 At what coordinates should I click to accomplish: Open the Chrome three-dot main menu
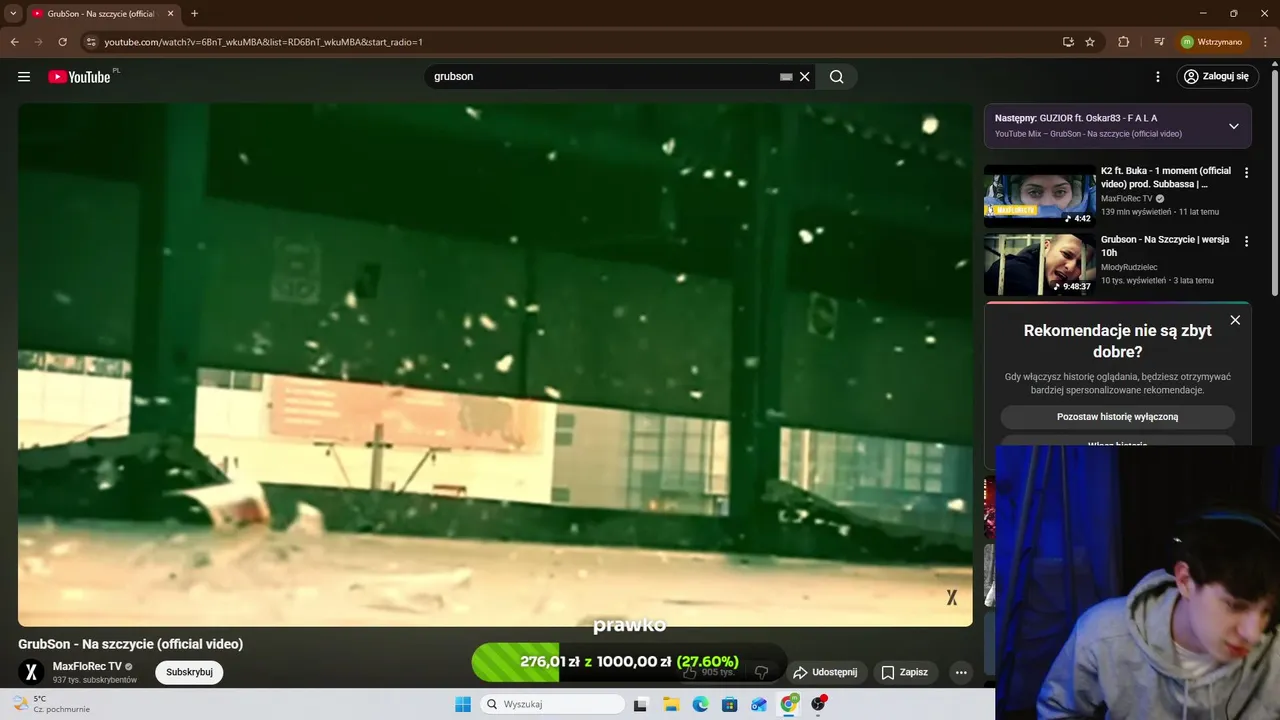1264,42
